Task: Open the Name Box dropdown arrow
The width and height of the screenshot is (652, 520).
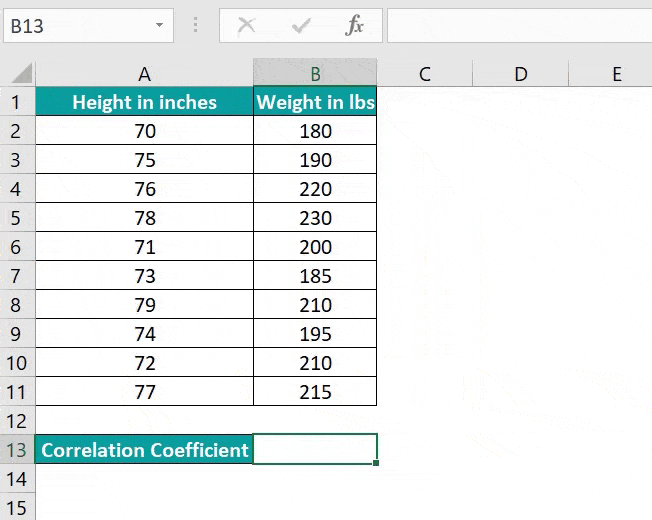Action: pyautogui.click(x=159, y=25)
